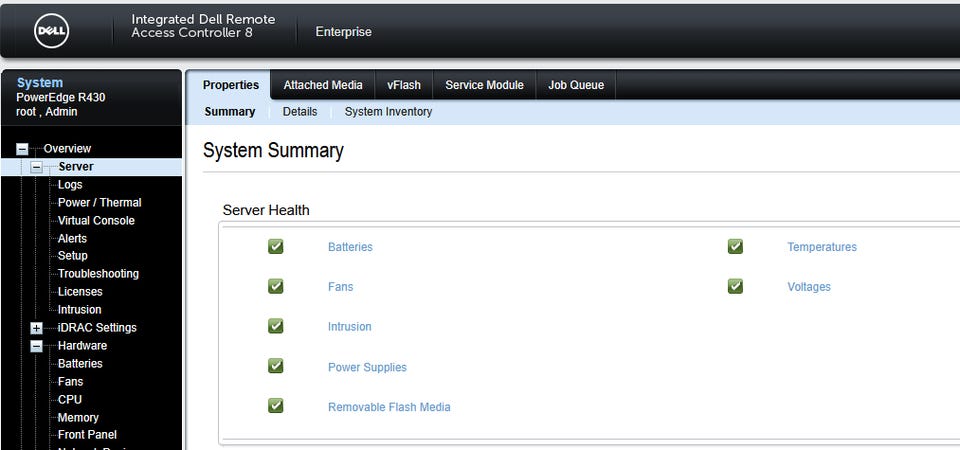Click the Fans green health status icon
The height and width of the screenshot is (450, 960).
point(276,286)
